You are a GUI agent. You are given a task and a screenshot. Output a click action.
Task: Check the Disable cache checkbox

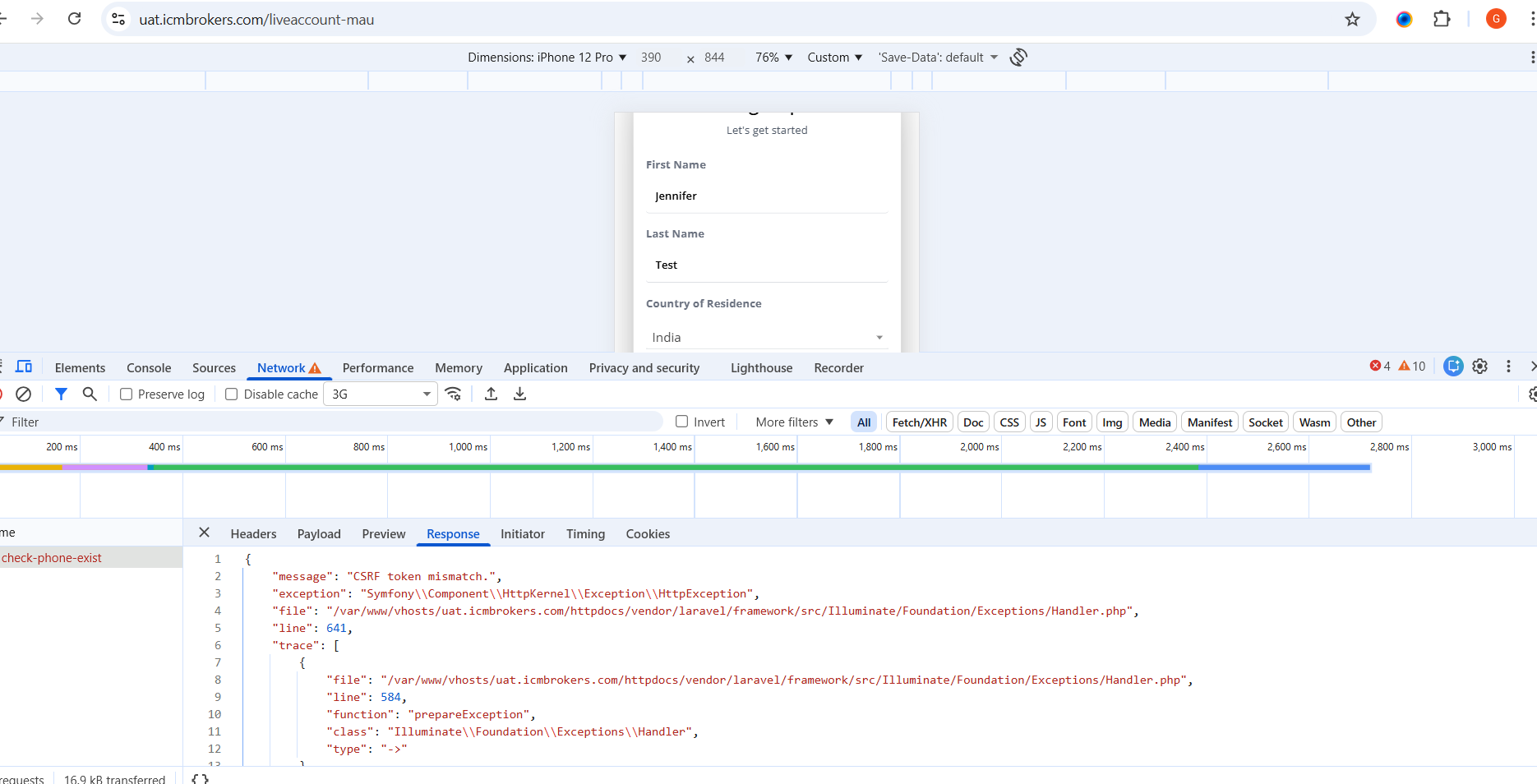pyautogui.click(x=232, y=394)
